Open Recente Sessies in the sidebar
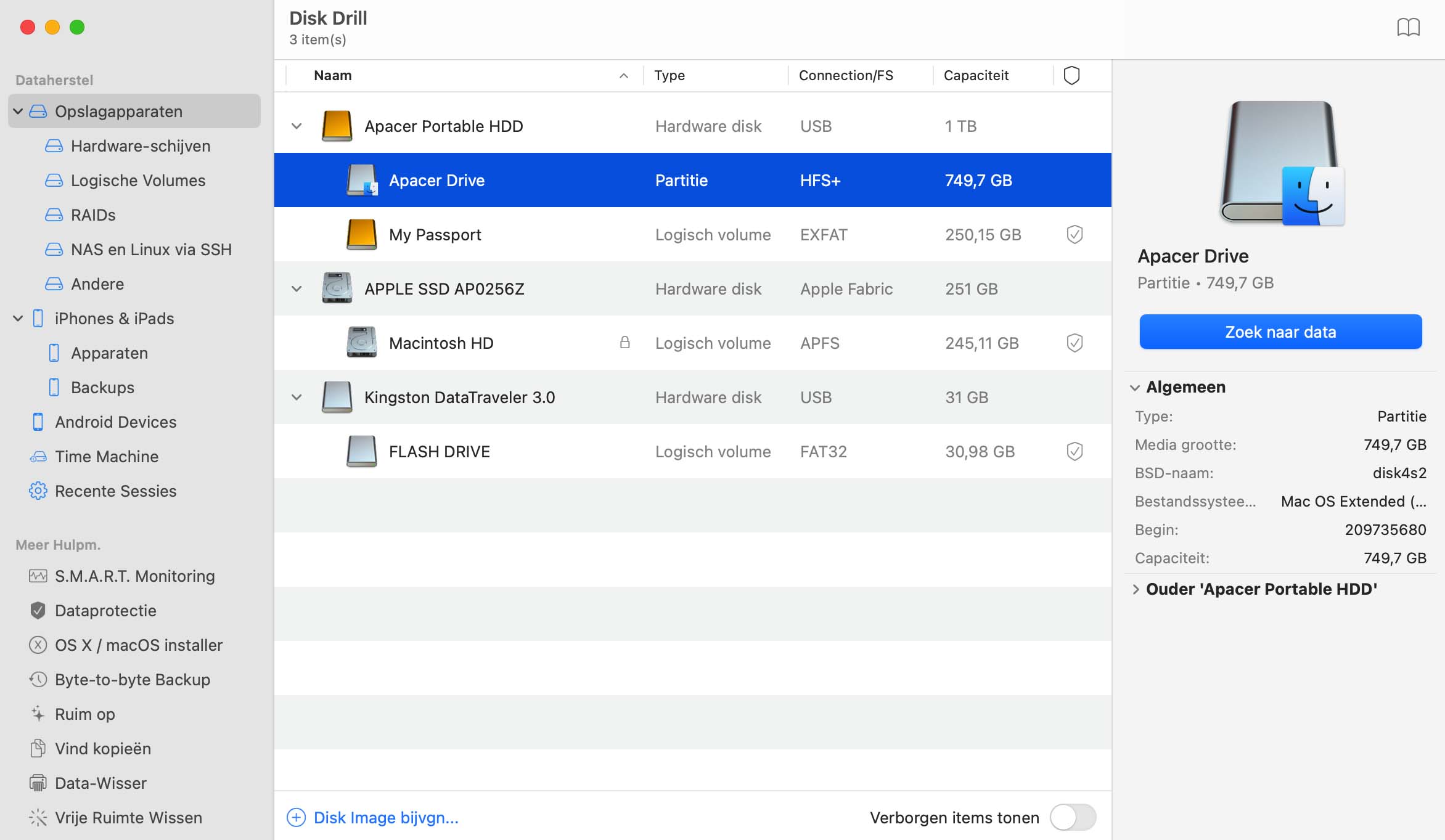 coord(115,490)
